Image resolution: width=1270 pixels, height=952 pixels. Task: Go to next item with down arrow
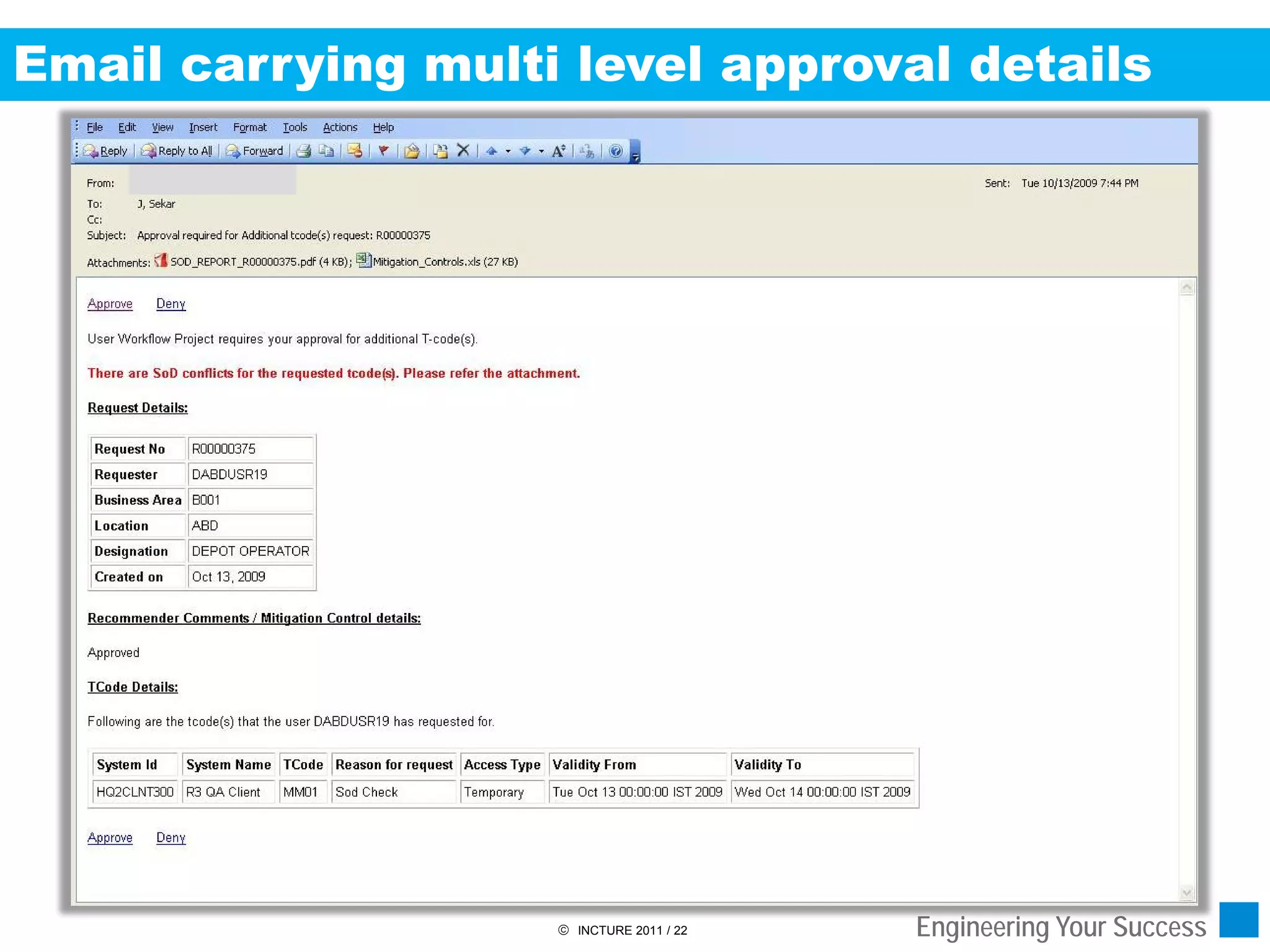[525, 151]
